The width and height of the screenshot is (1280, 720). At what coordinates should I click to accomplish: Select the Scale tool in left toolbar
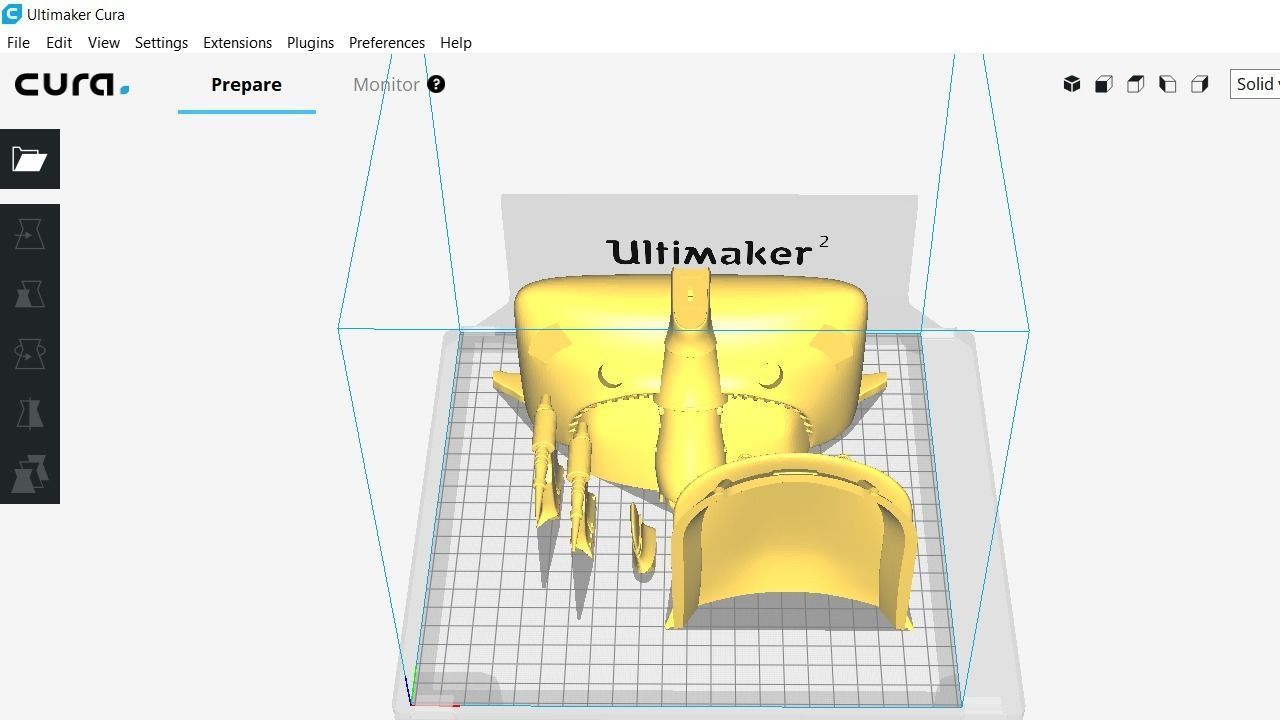(x=29, y=294)
